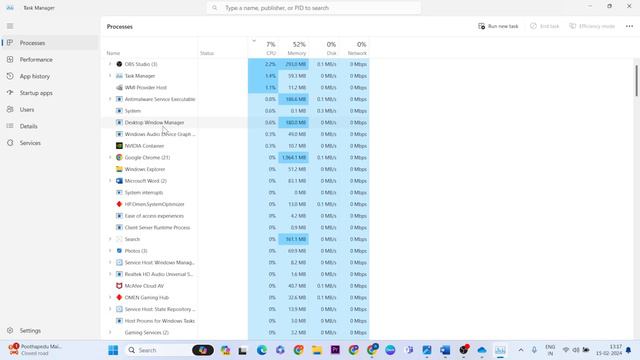Select Host Process for Windows Tasks row
This screenshot has height=360, width=640.
point(236,321)
